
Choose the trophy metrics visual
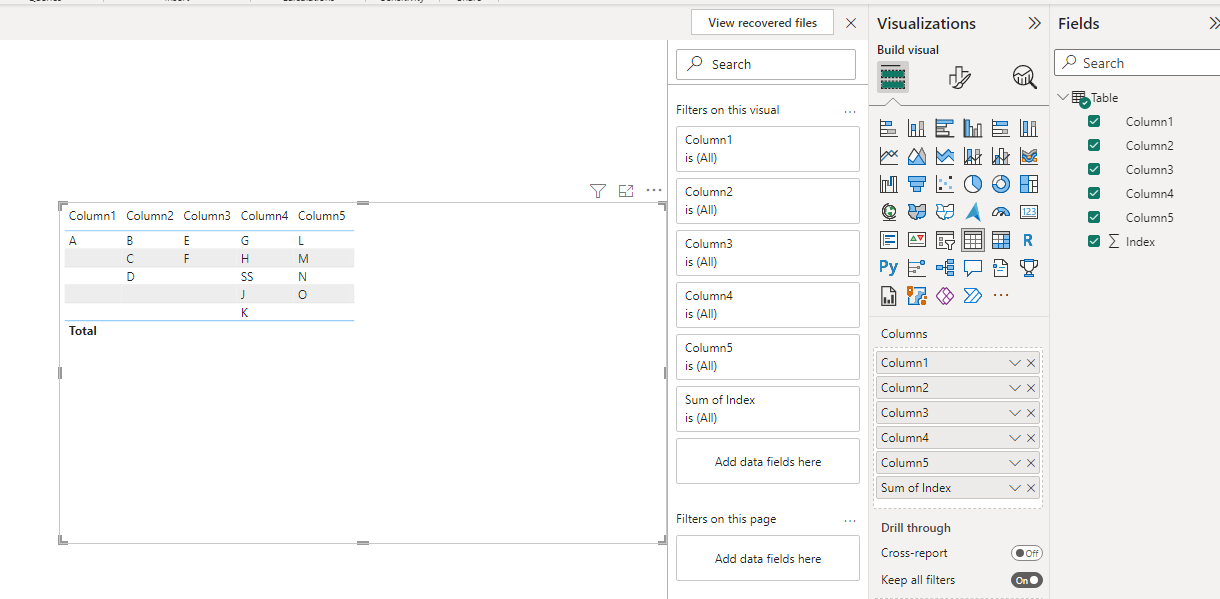click(x=1029, y=268)
